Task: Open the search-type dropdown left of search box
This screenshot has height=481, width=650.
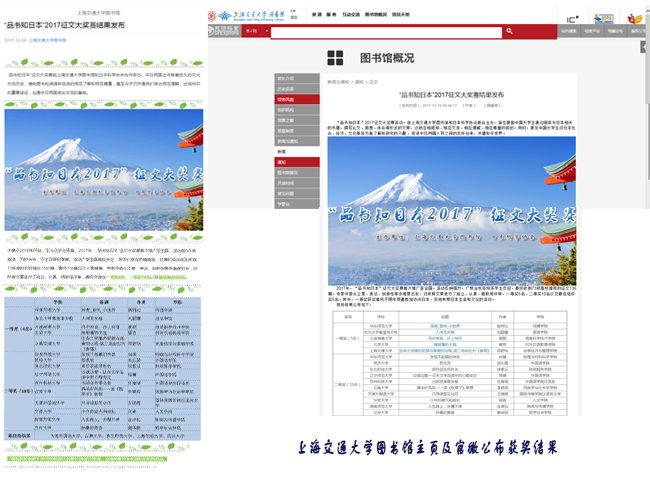Action: pyautogui.click(x=256, y=31)
